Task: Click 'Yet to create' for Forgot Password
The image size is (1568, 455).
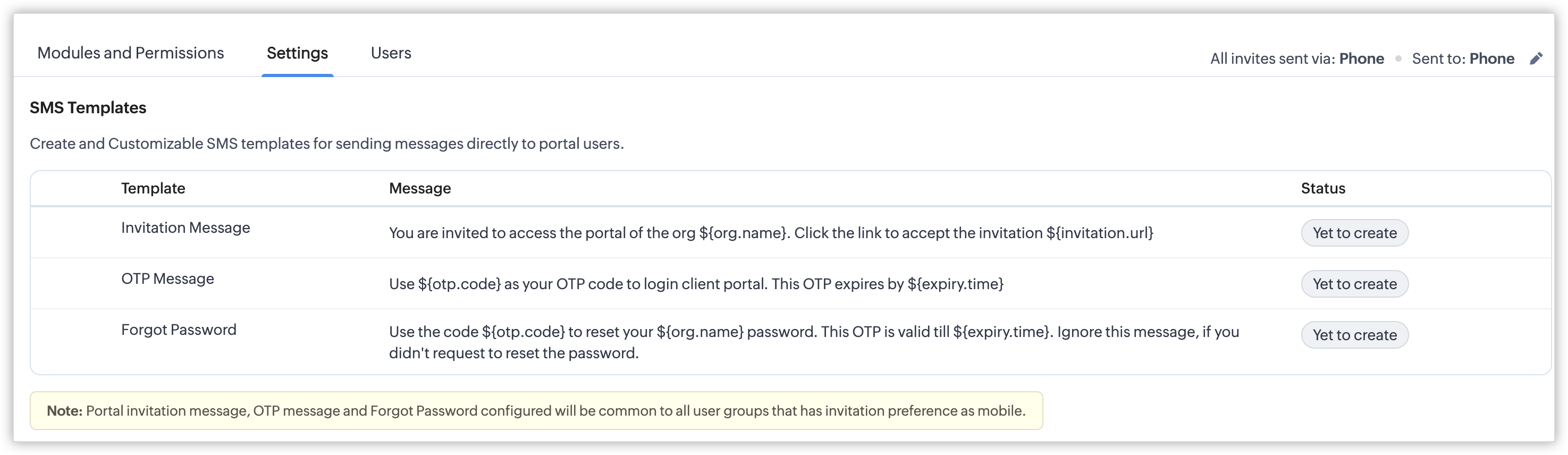Action: point(1354,335)
